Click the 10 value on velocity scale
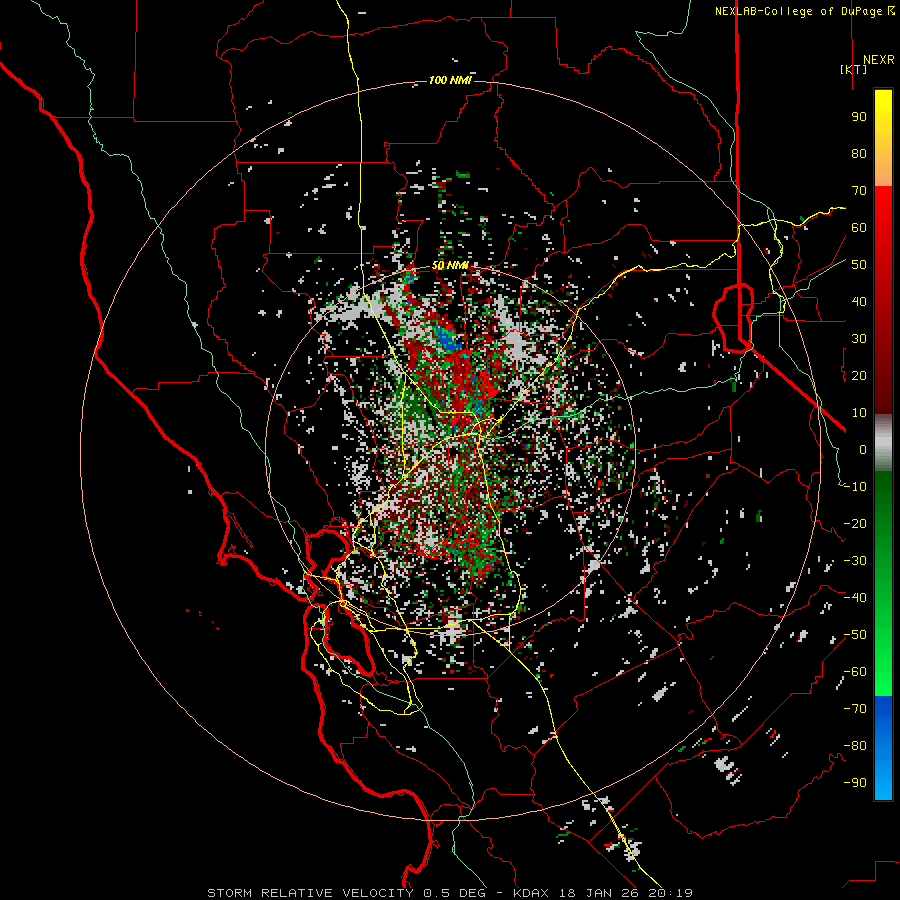Screen dimensions: 900x900 pos(859,413)
